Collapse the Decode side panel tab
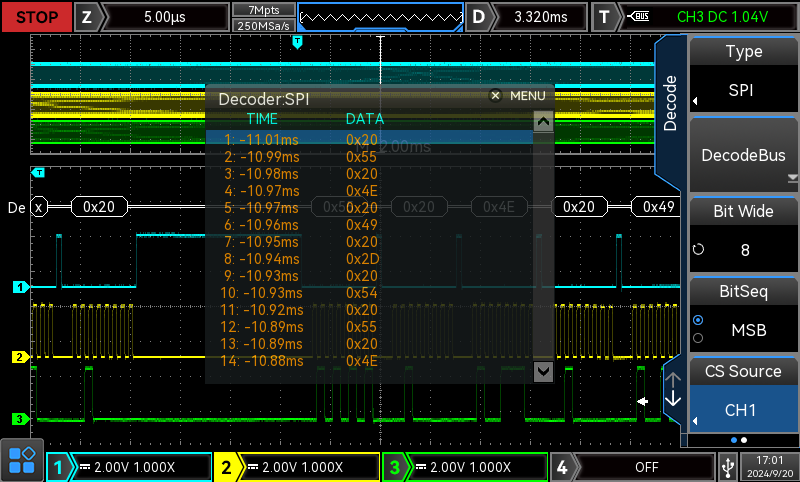 pyautogui.click(x=670, y=104)
